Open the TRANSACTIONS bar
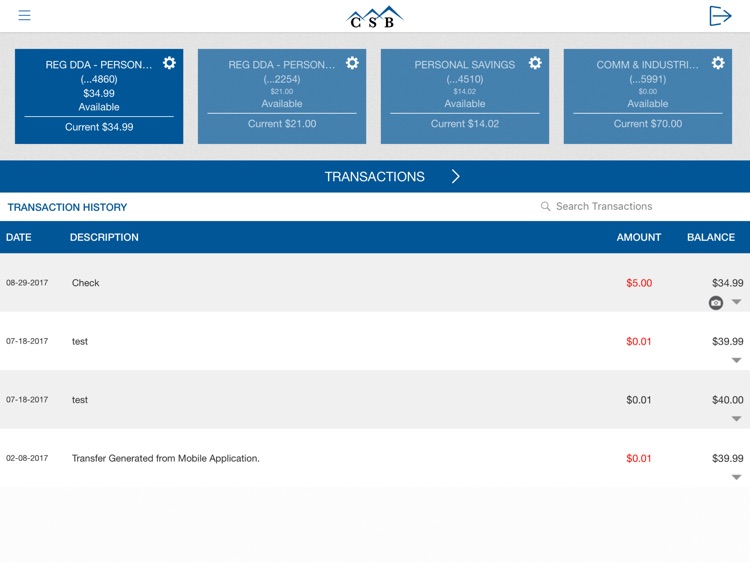 coord(375,176)
